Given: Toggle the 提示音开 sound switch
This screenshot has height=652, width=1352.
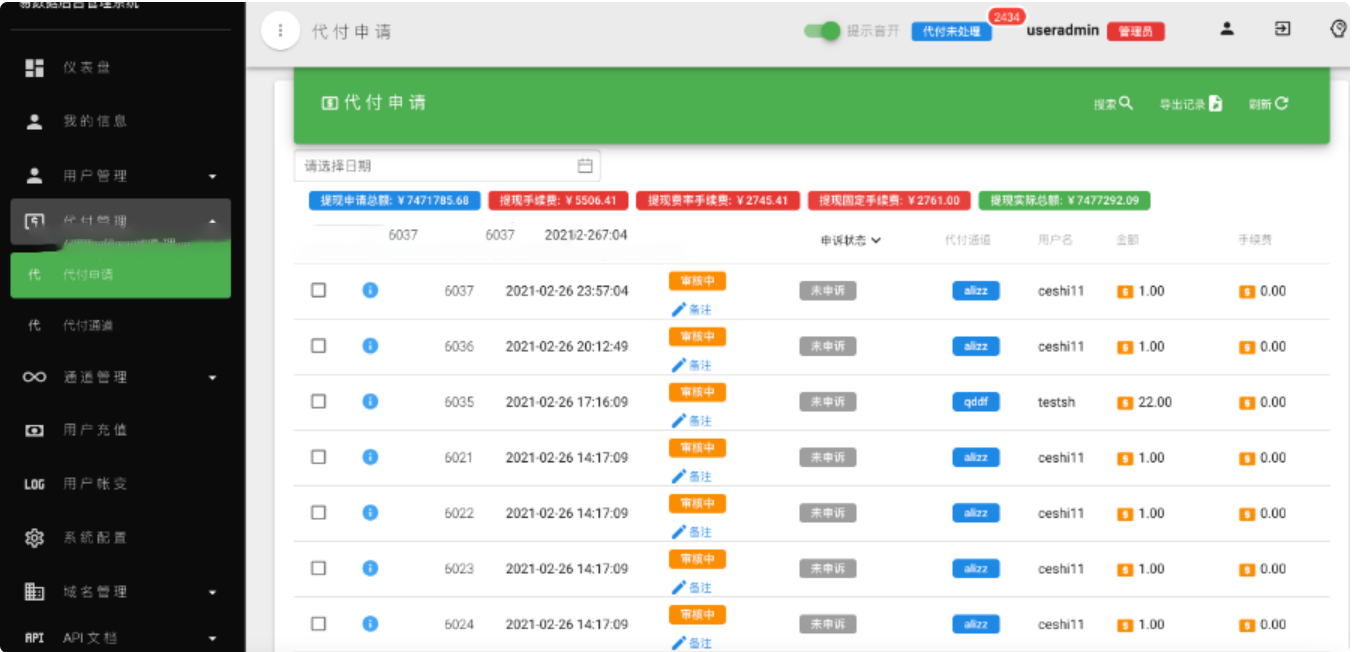Looking at the screenshot, I should coord(822,31).
